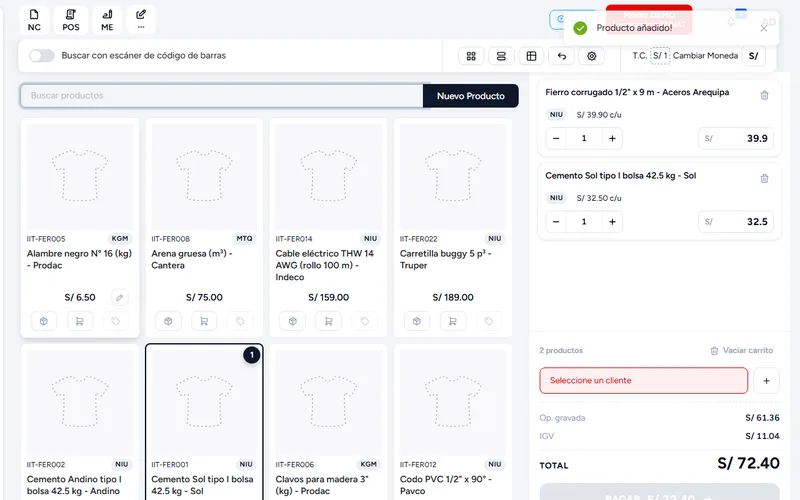Click the S/ 189.00 price label
Viewport: 800px width, 500px height.
(x=453, y=297)
